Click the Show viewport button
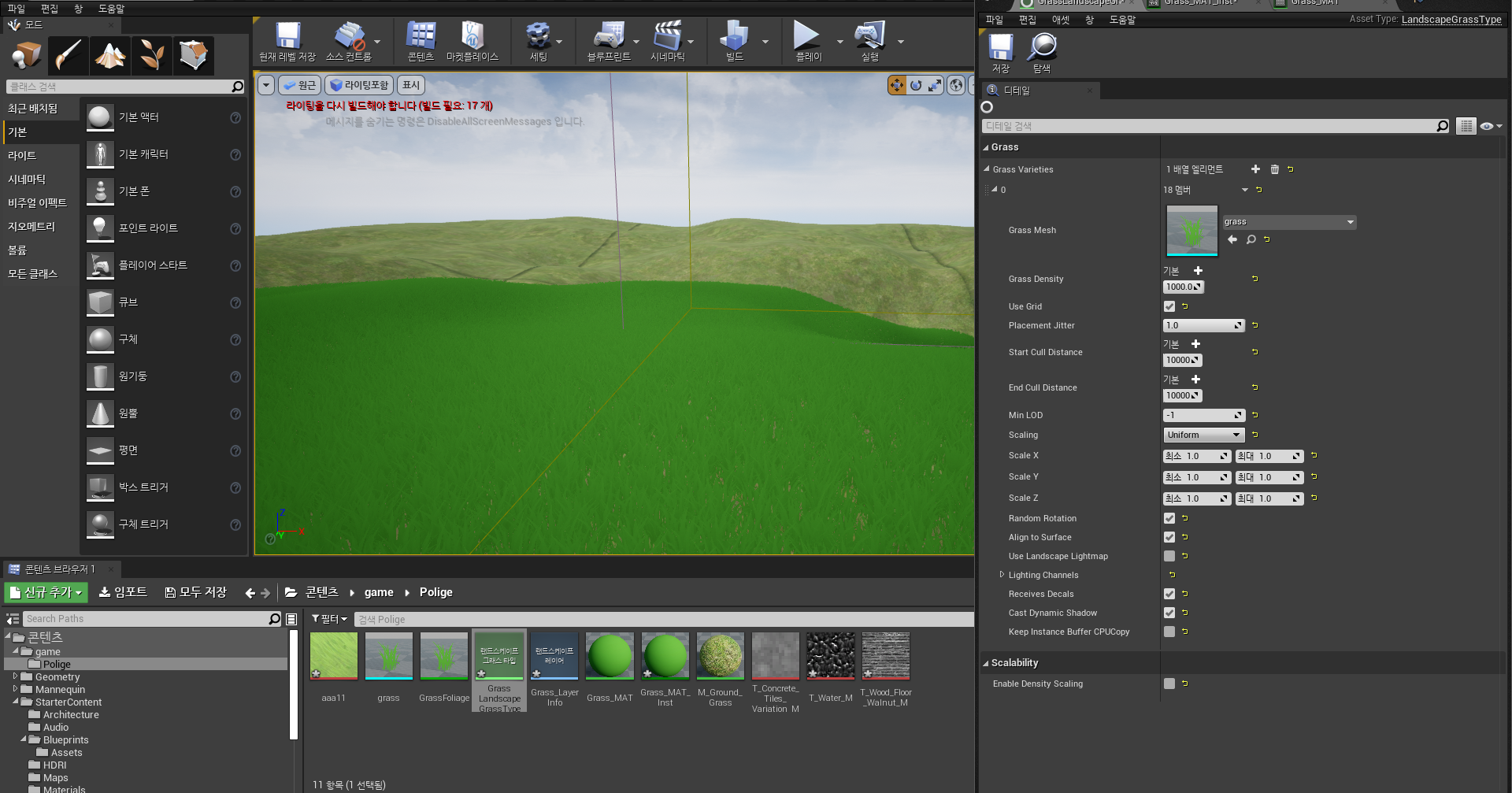The width and height of the screenshot is (1512, 793). click(411, 85)
